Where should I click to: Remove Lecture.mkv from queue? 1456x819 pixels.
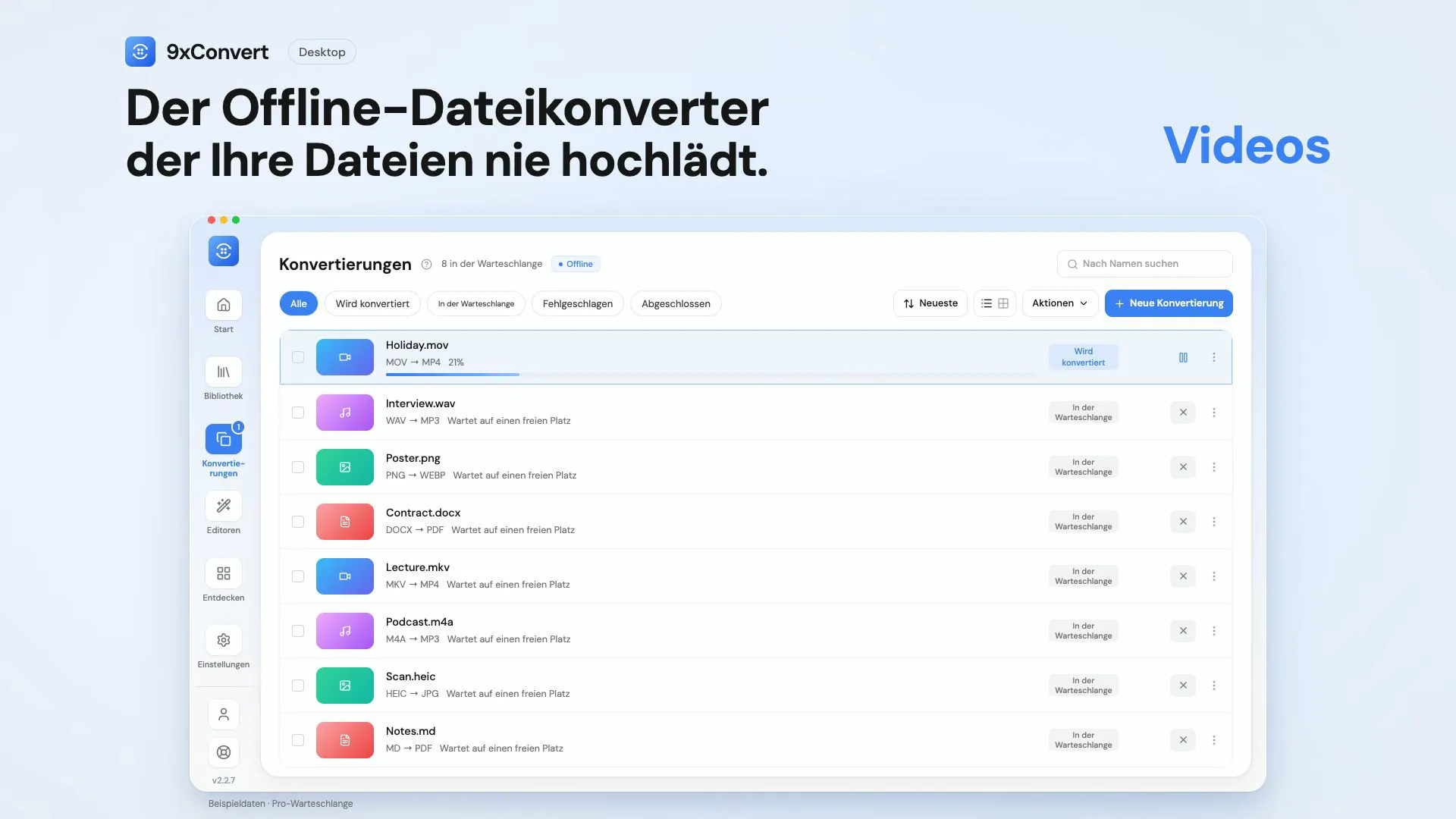[x=1183, y=576]
